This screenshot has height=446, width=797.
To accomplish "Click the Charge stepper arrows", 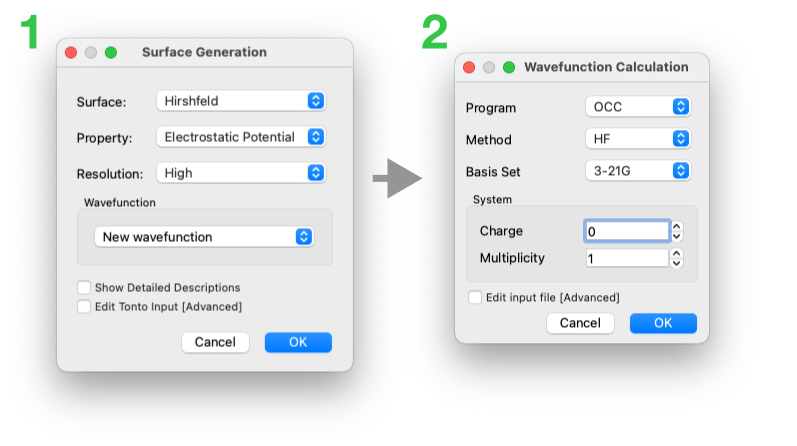I will click(x=677, y=231).
